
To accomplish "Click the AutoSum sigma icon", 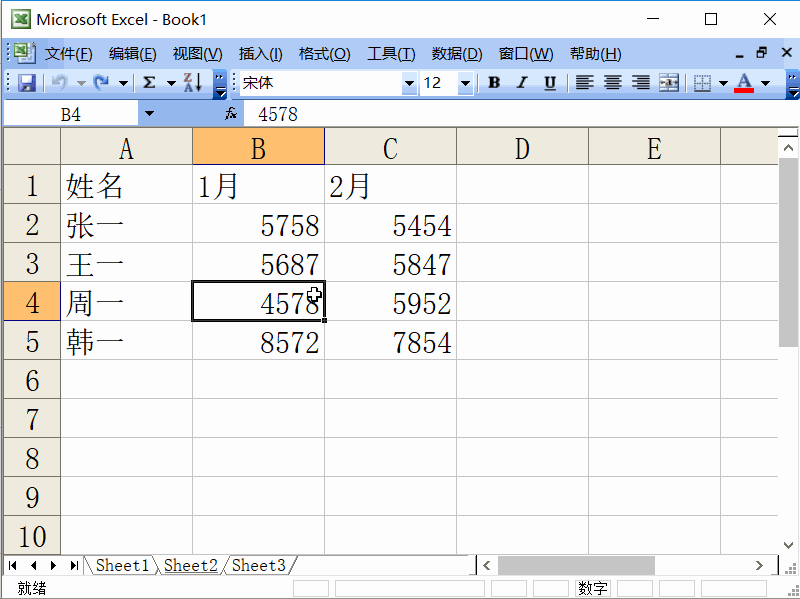I will point(149,83).
